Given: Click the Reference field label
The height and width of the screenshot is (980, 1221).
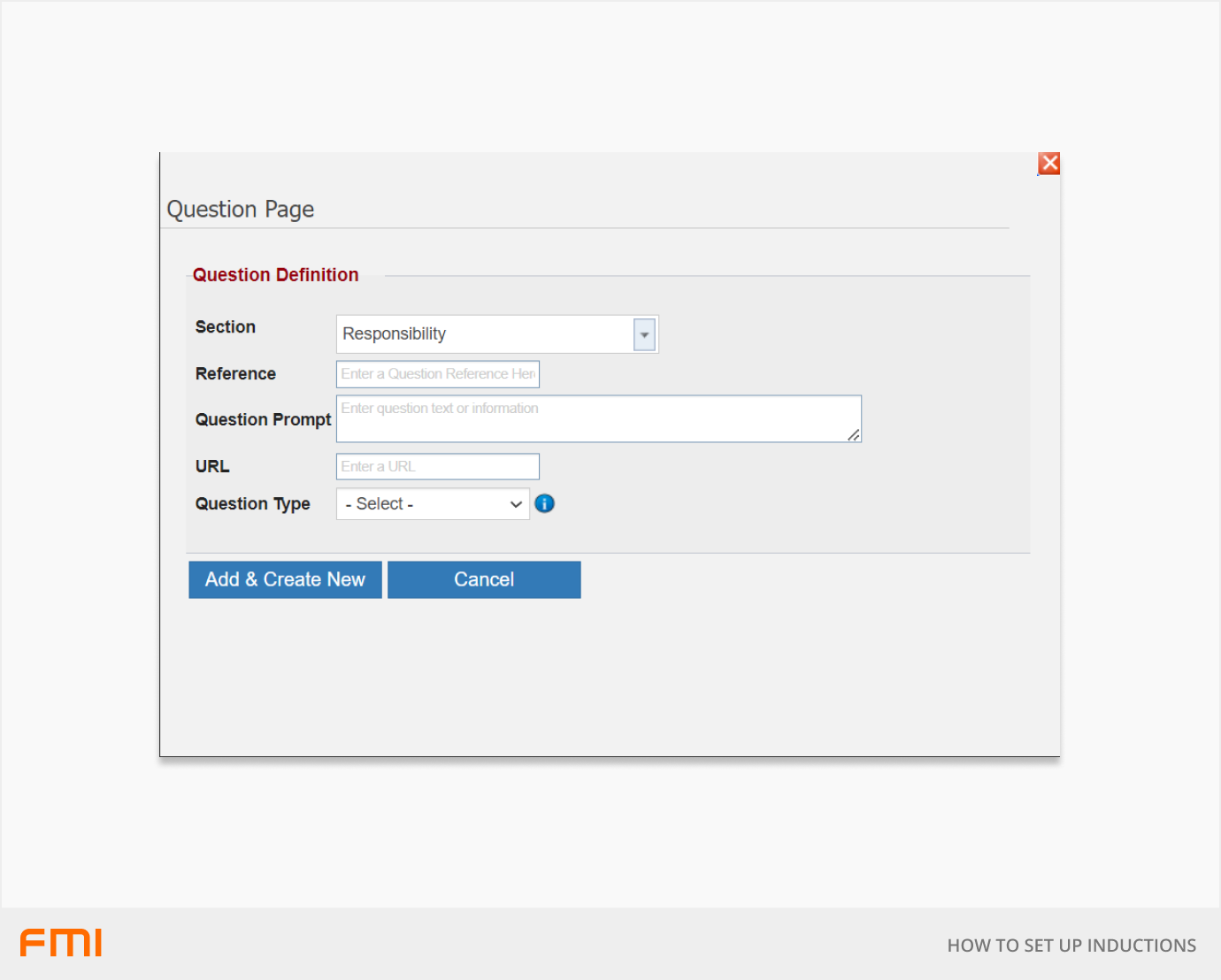Looking at the screenshot, I should (x=235, y=374).
